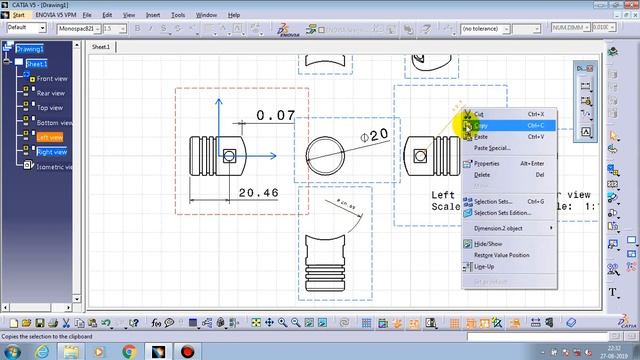
Task: Click the Undo arrow icon
Action: (106, 323)
